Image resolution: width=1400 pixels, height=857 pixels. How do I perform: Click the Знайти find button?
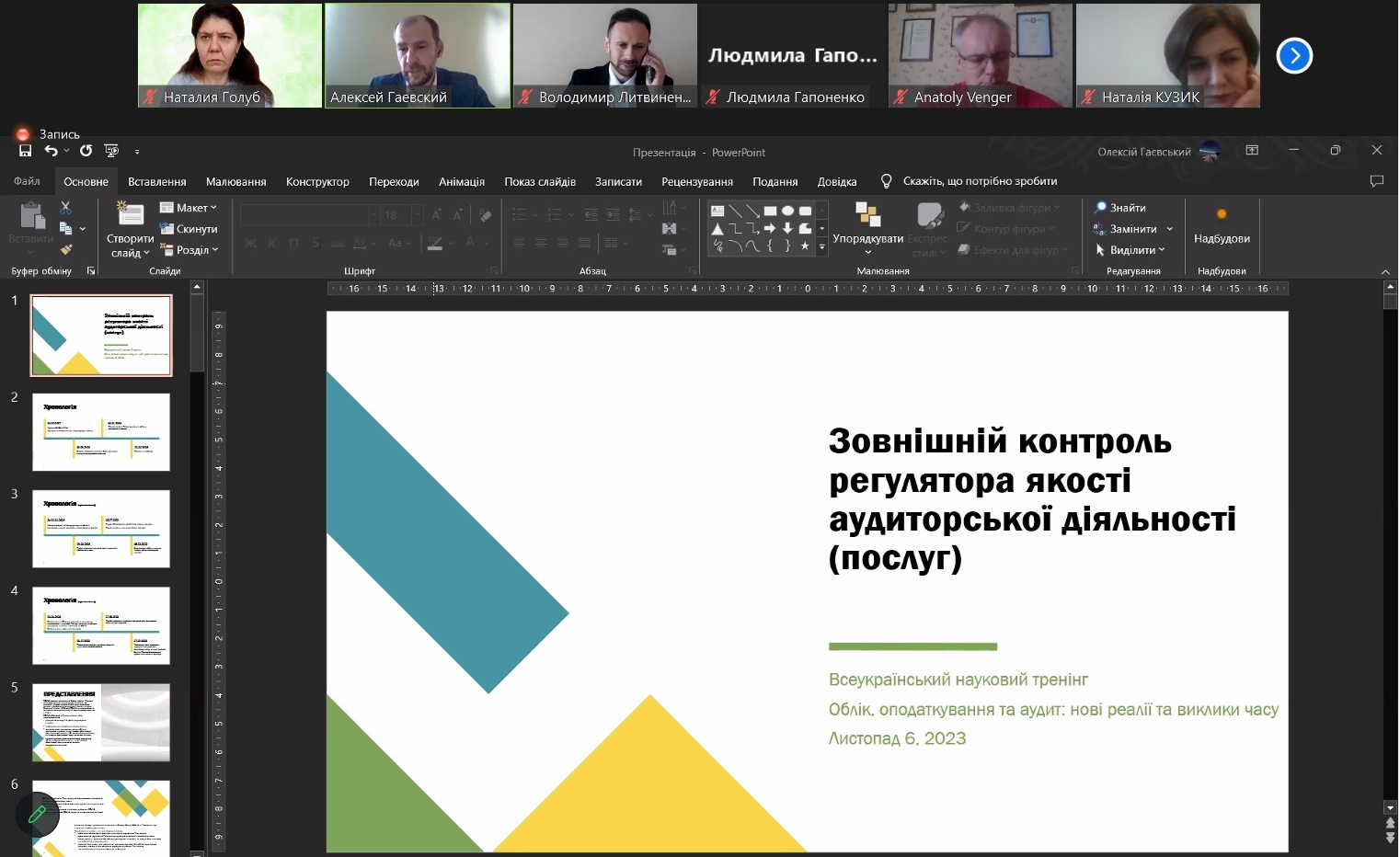coord(1119,208)
